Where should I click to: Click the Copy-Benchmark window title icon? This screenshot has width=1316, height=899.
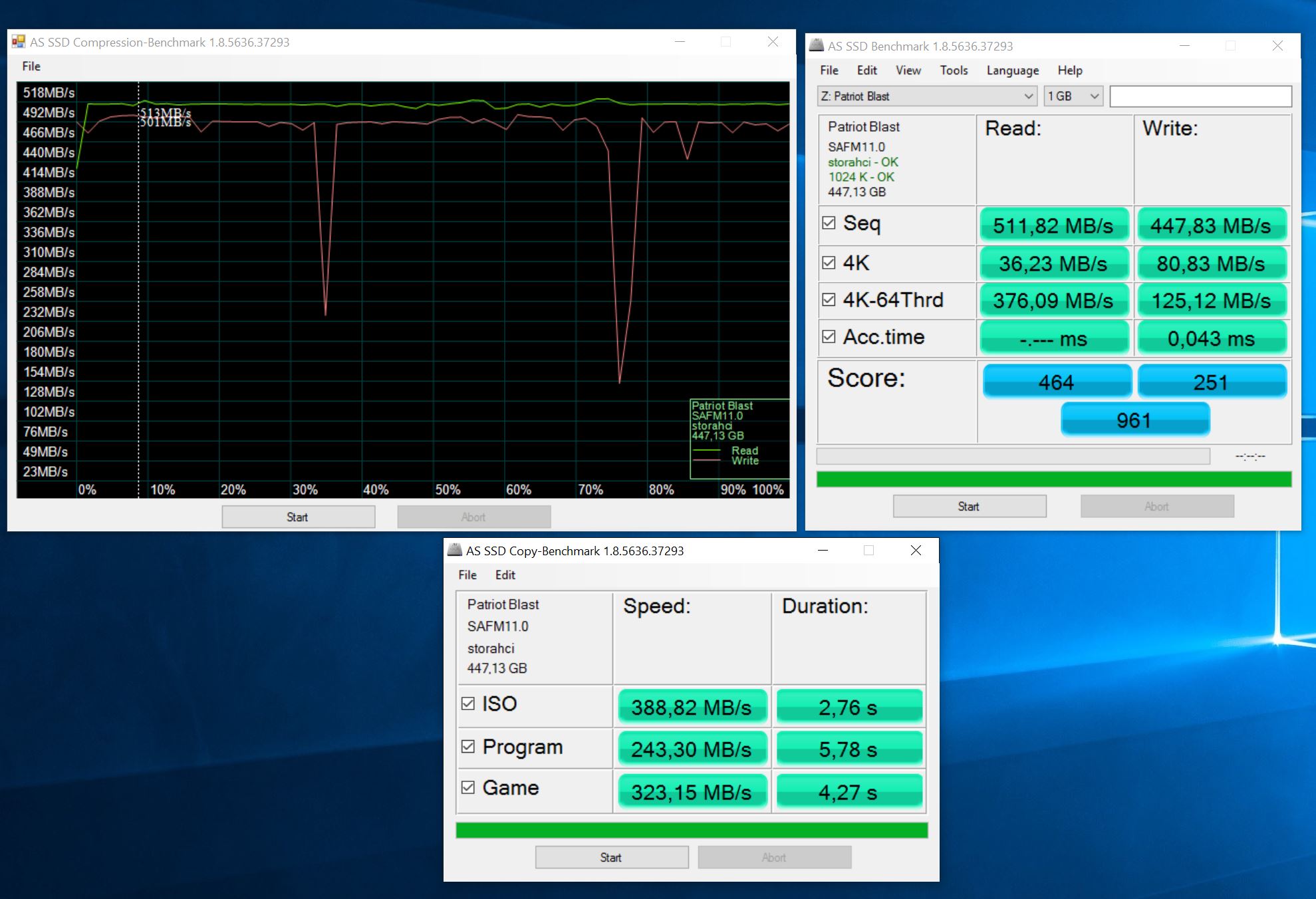pos(455,551)
